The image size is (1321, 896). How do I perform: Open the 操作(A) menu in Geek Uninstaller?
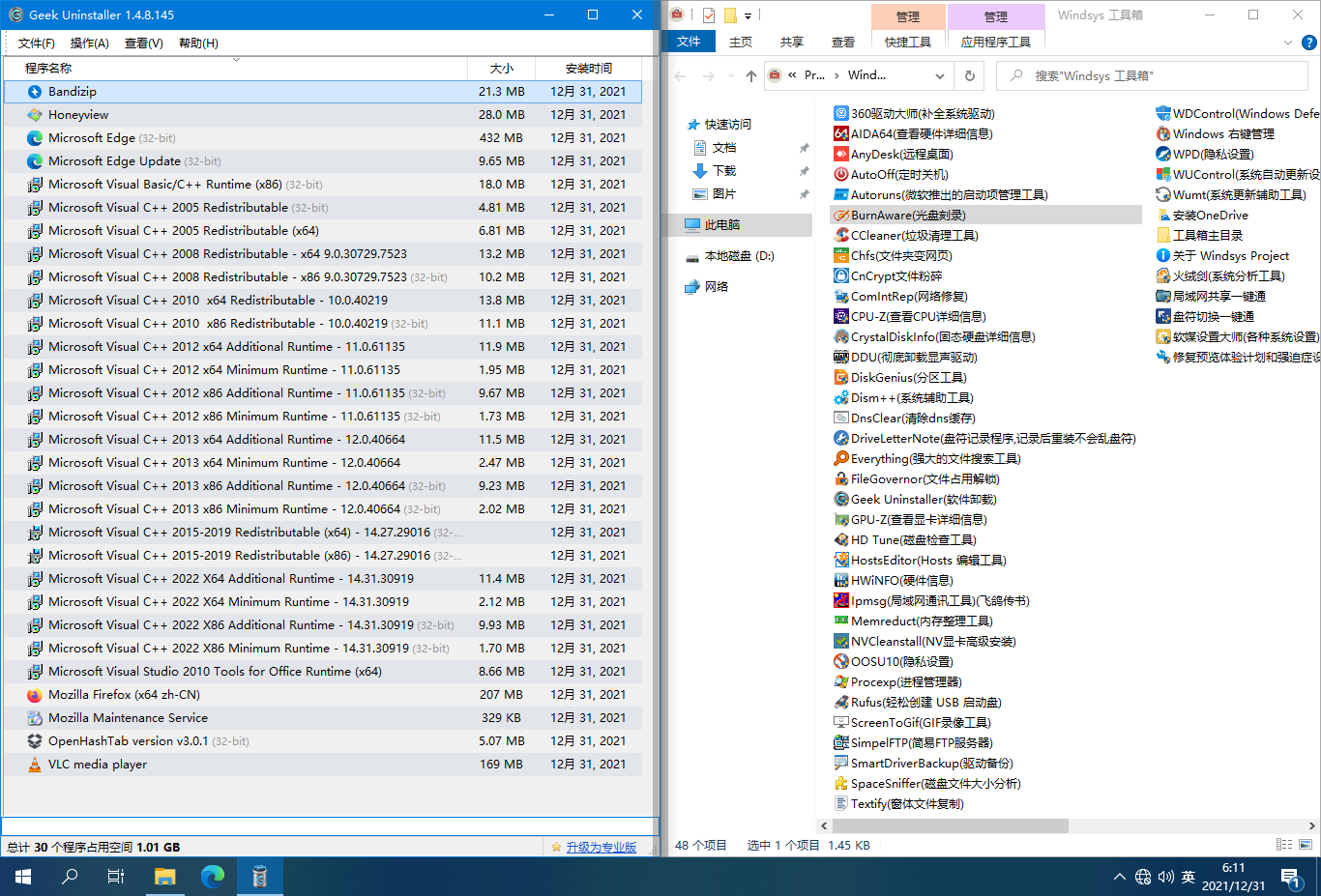90,43
